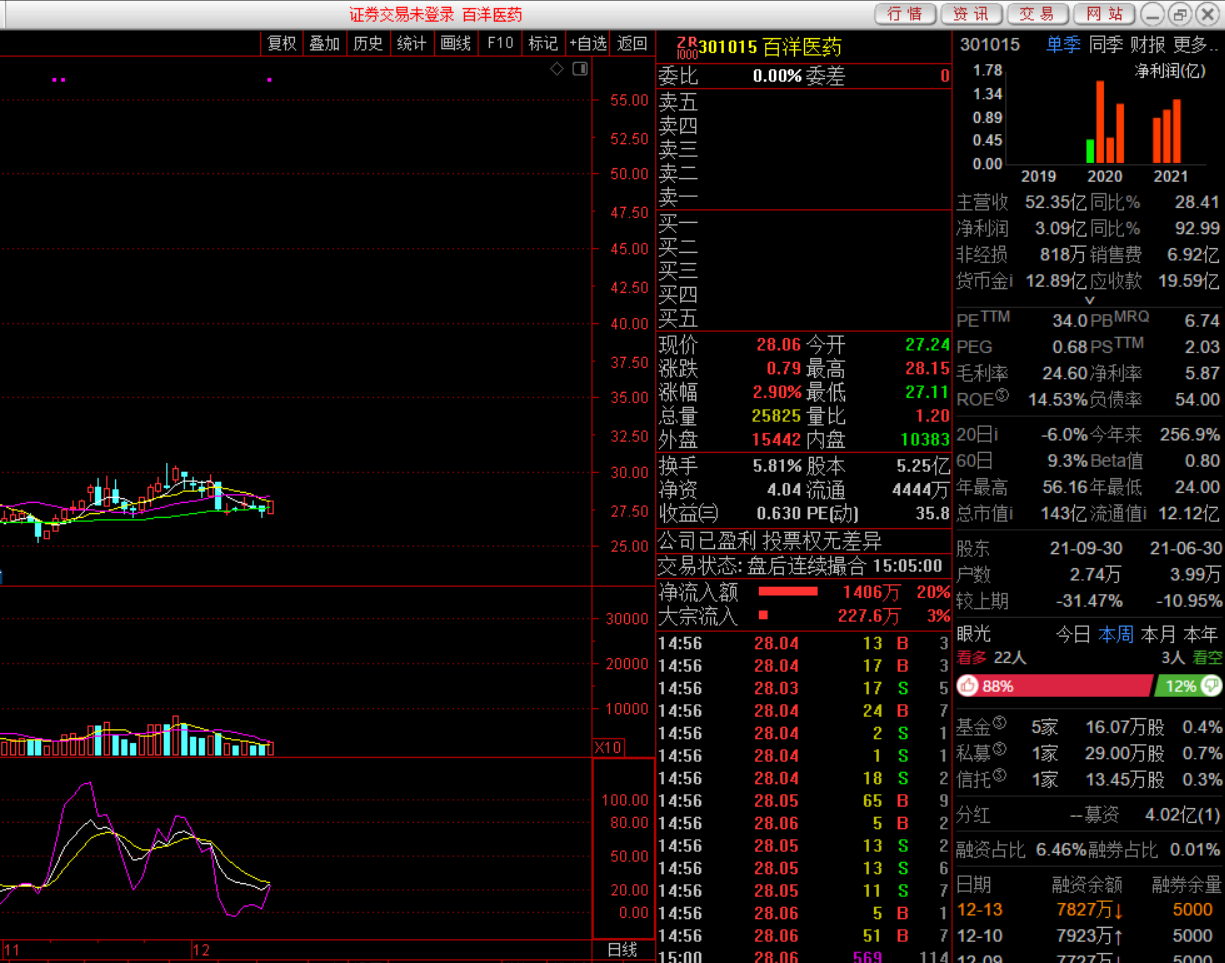
Task: Open the 更多 dropdown in financial panel
Action: coord(1196,44)
